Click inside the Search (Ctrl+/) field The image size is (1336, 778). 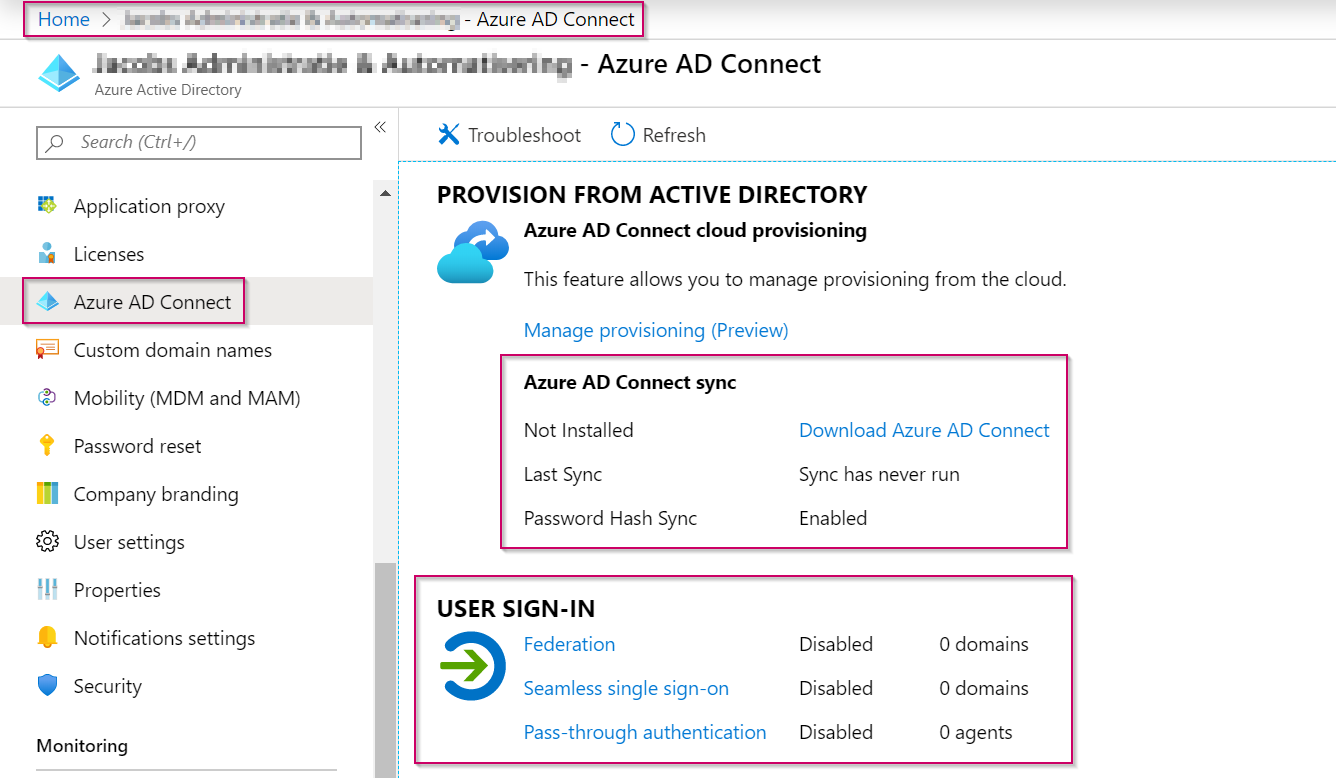click(x=198, y=142)
